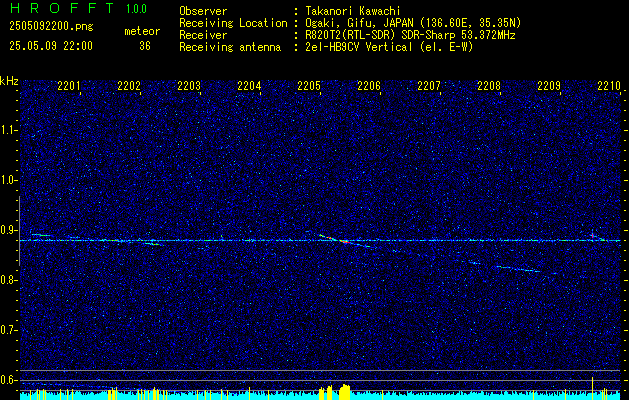Click the 2202 time marker
629x400 pixels.
(129, 85)
